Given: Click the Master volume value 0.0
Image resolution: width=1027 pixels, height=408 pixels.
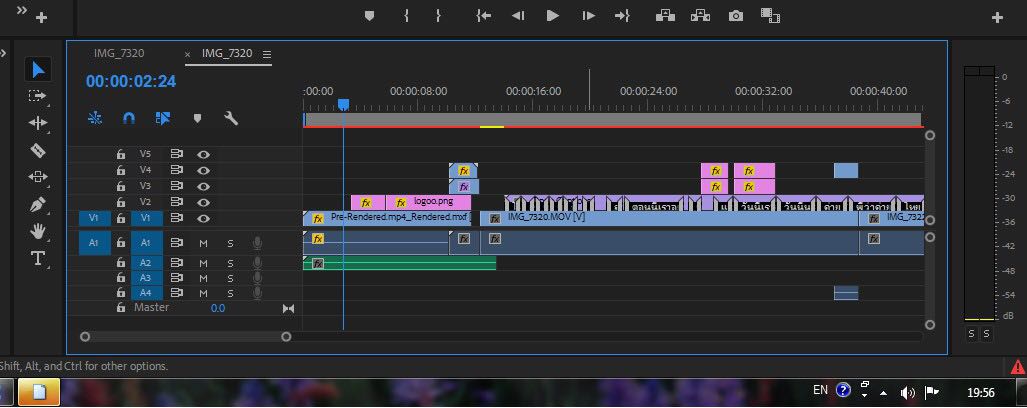Looking at the screenshot, I should (x=217, y=308).
